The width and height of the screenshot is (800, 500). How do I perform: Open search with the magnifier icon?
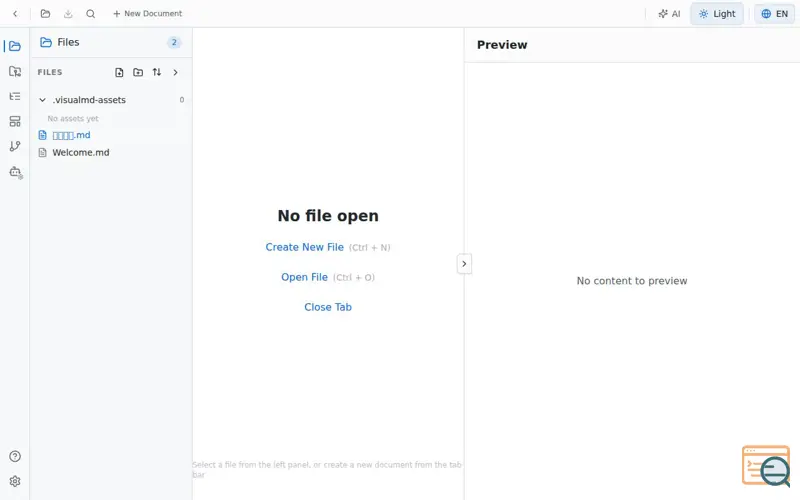point(90,14)
